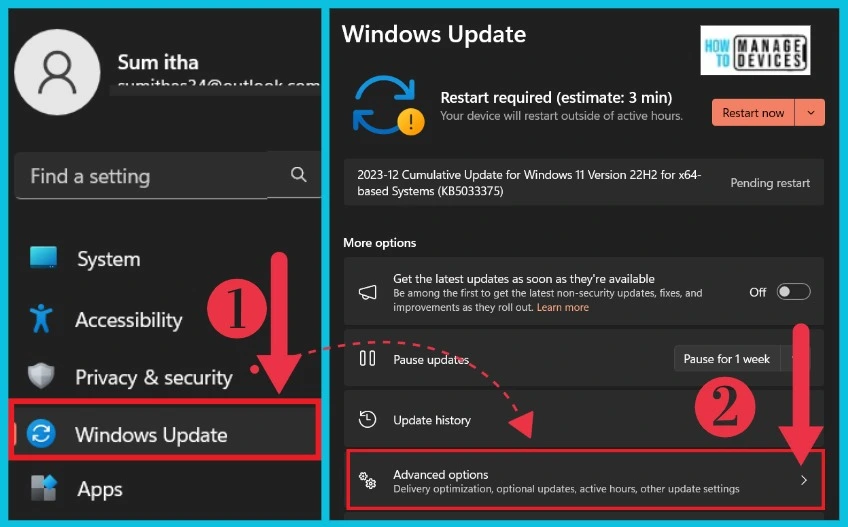The image size is (848, 527).
Task: Open the Update history row
Action: coord(584,420)
